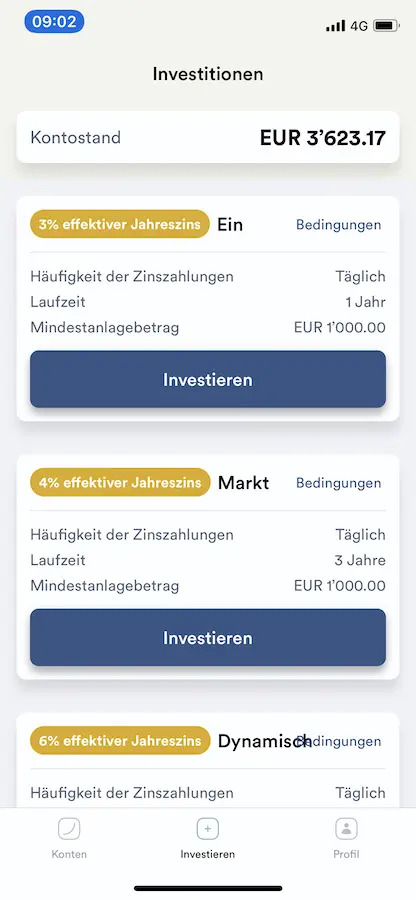Open Bedingungen link for the Dynamisch plan

(339, 741)
